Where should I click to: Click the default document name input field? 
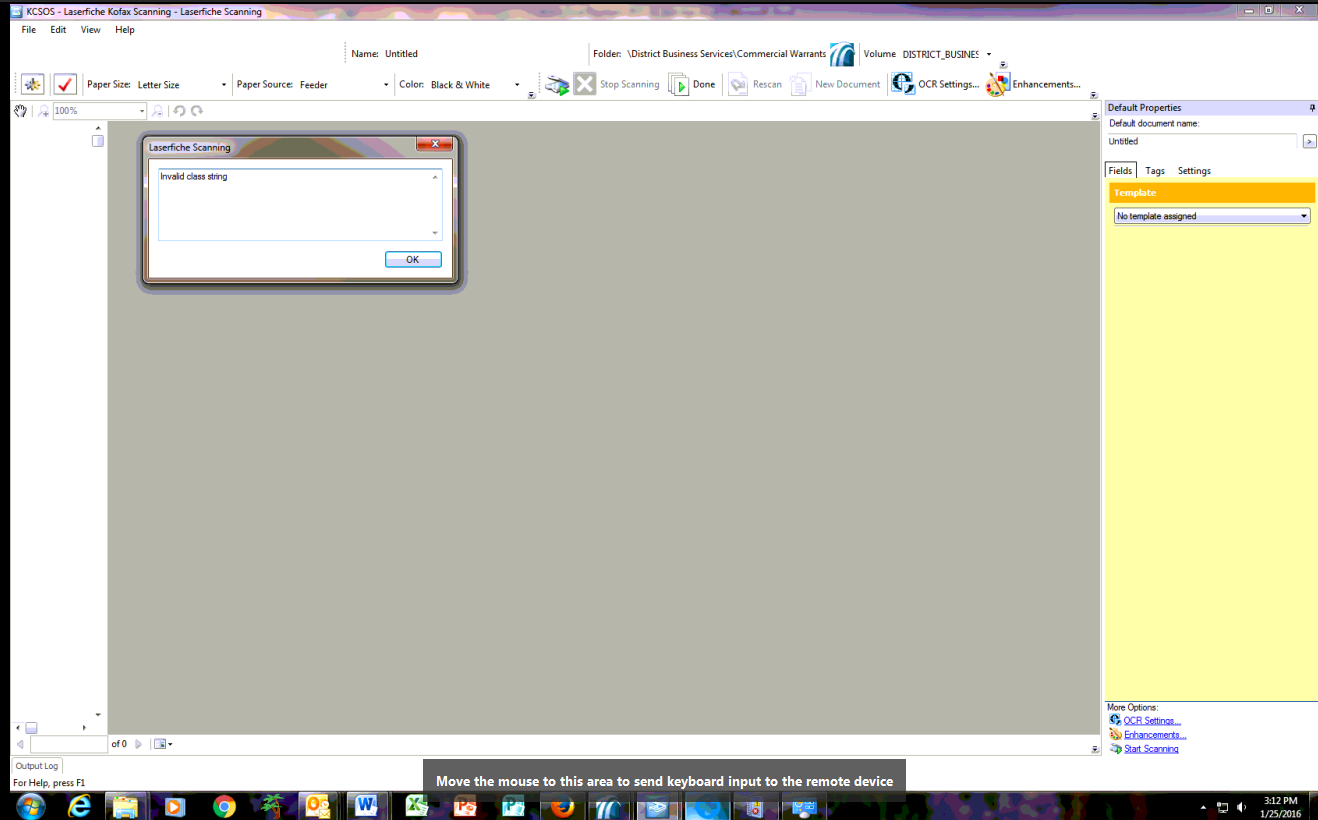click(1202, 142)
